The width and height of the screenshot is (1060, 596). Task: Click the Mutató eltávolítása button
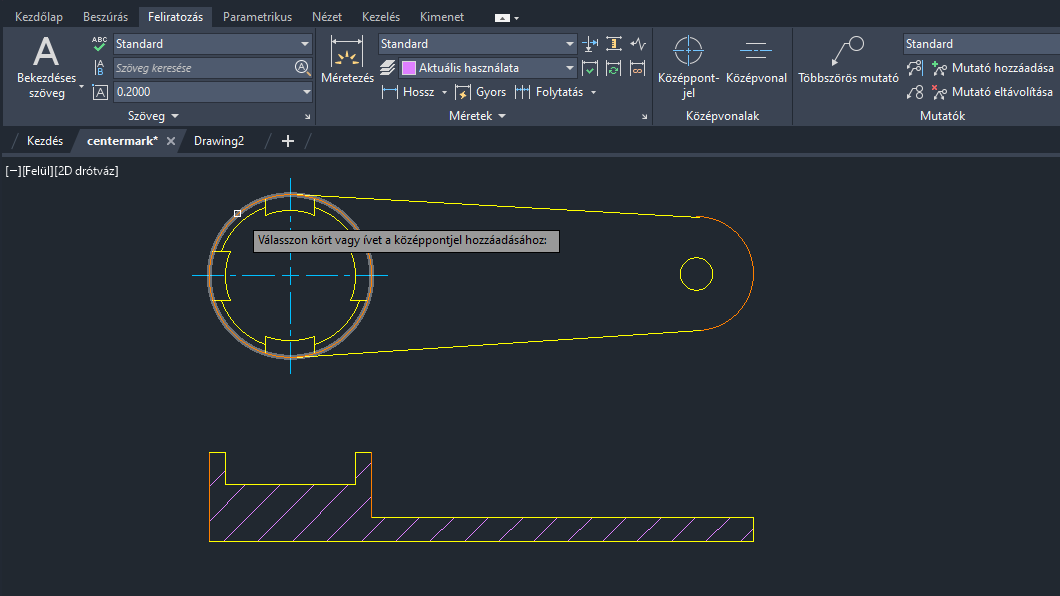pos(992,92)
